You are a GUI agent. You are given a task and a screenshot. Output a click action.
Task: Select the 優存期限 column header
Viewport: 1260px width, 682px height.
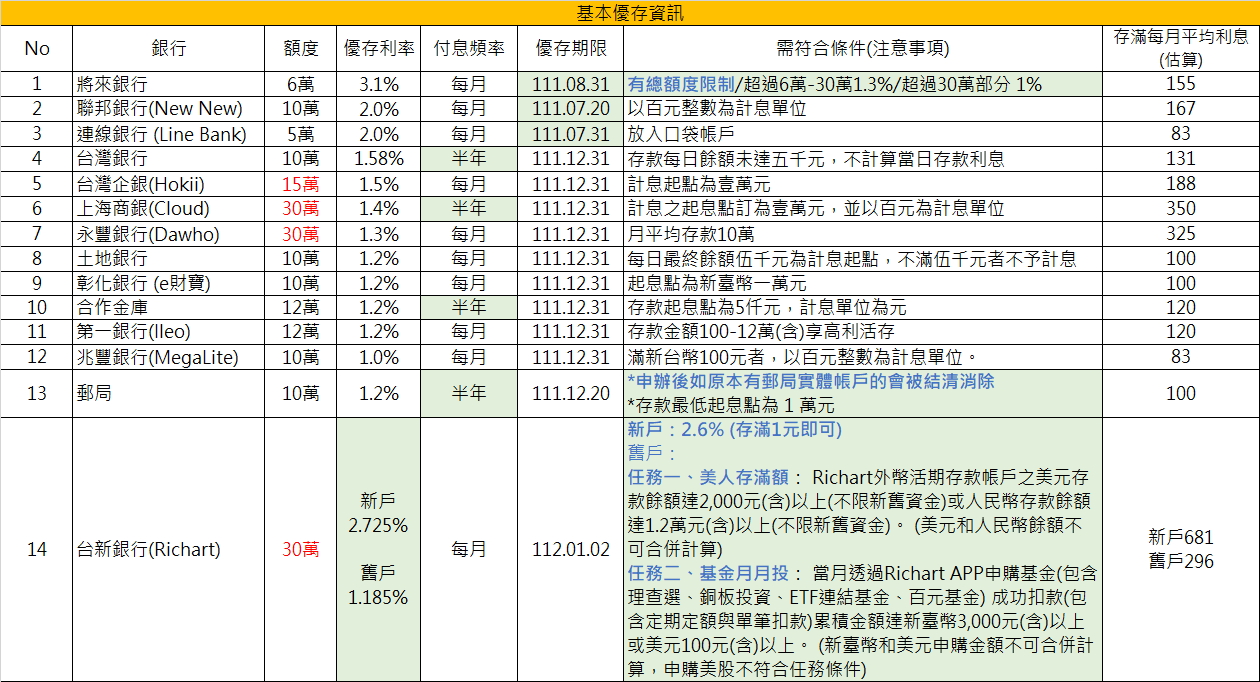[570, 48]
